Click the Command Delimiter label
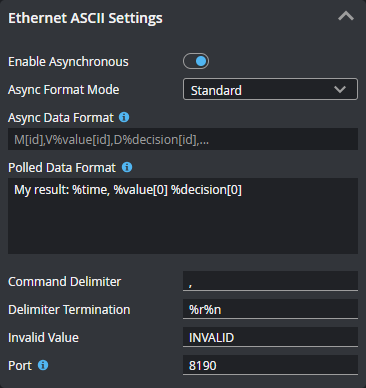This screenshot has height=388, width=366. click(65, 282)
